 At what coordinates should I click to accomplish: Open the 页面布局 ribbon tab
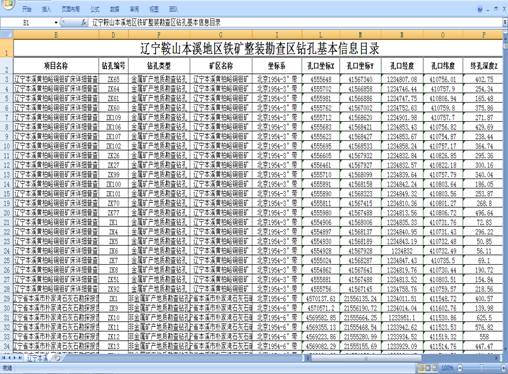click(71, 9)
